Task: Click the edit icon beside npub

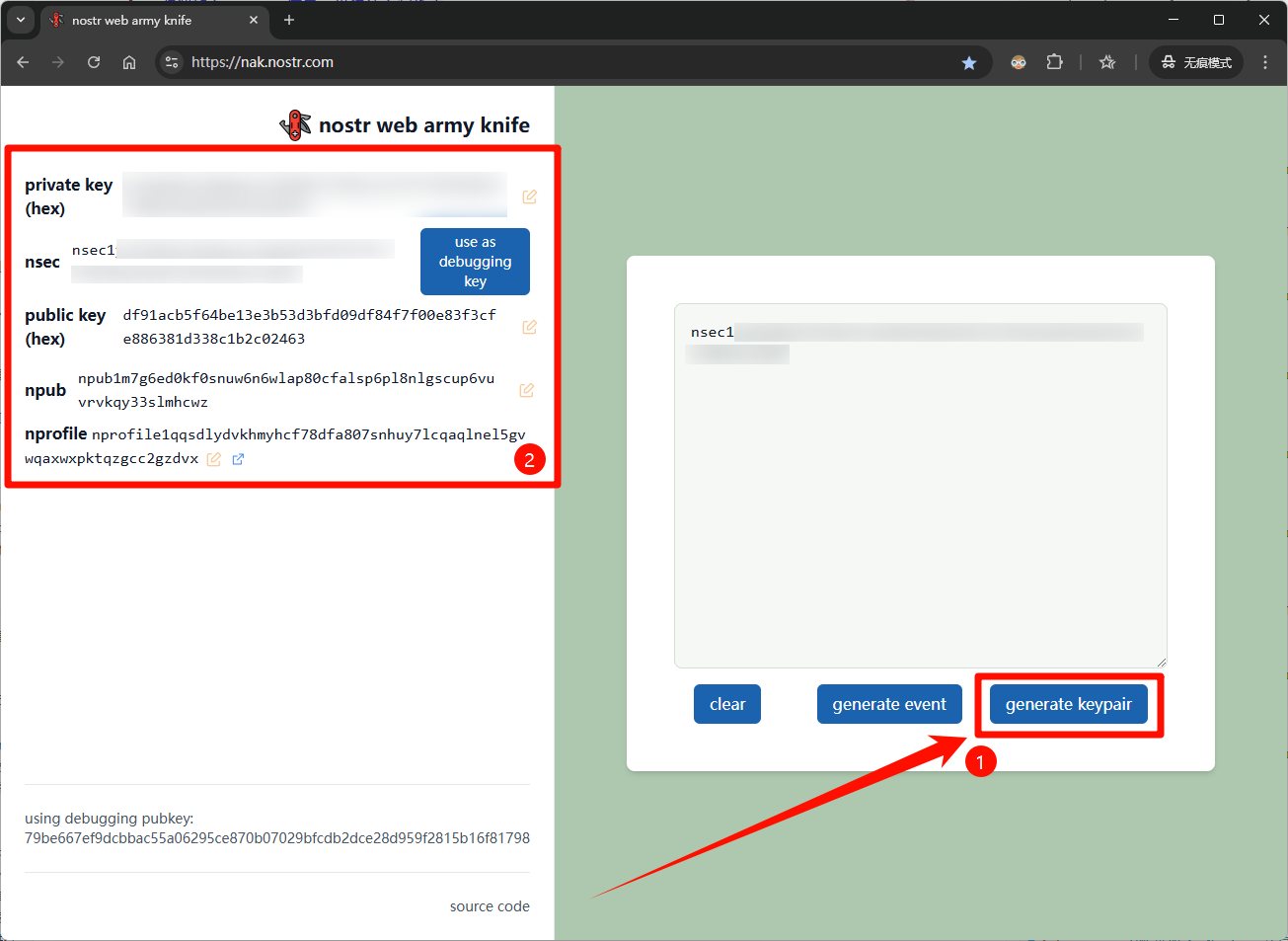Action: [x=527, y=390]
